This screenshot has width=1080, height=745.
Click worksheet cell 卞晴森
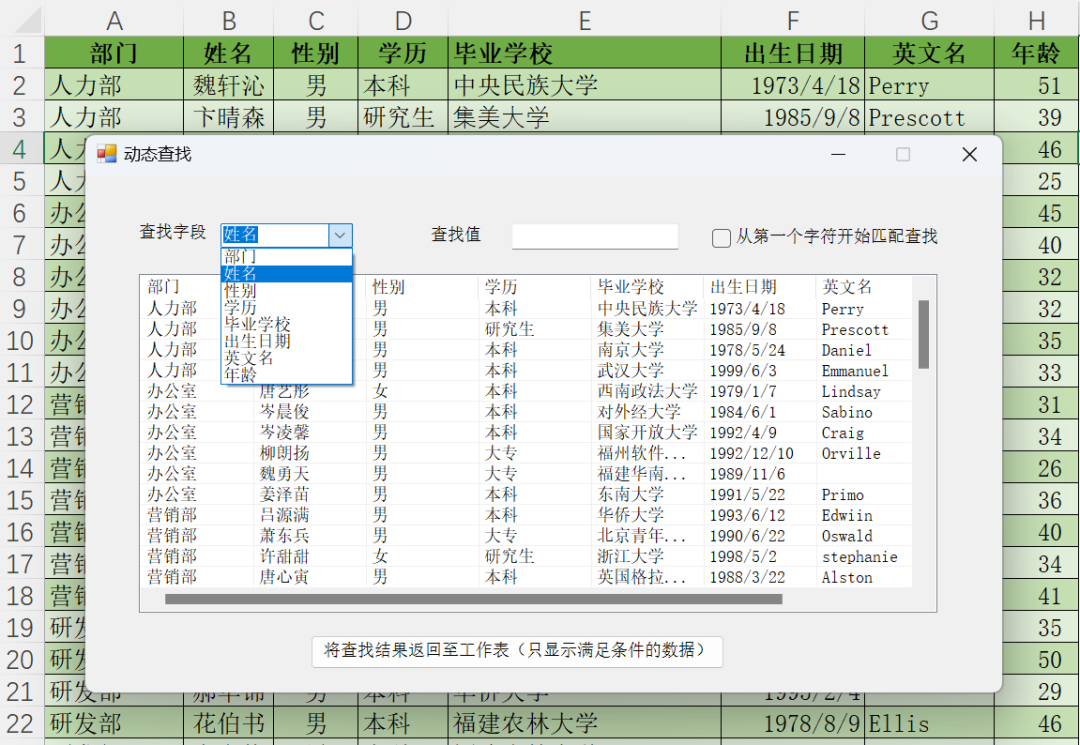[229, 118]
